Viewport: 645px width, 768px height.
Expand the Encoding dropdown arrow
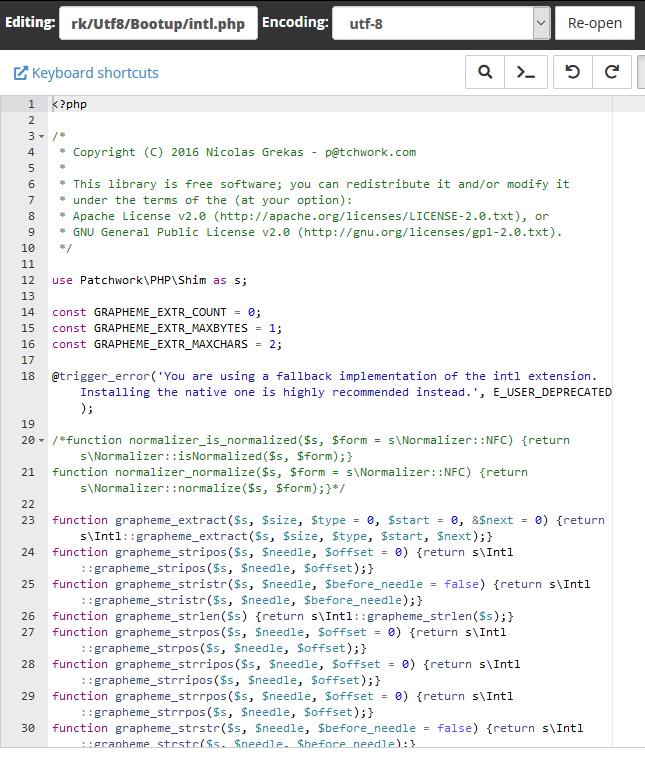541,23
